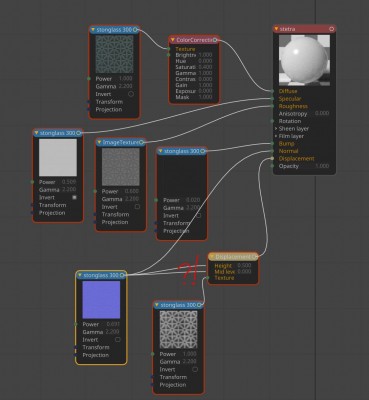
Task: Click the output pin on the Displacement node
Action: [254, 257]
